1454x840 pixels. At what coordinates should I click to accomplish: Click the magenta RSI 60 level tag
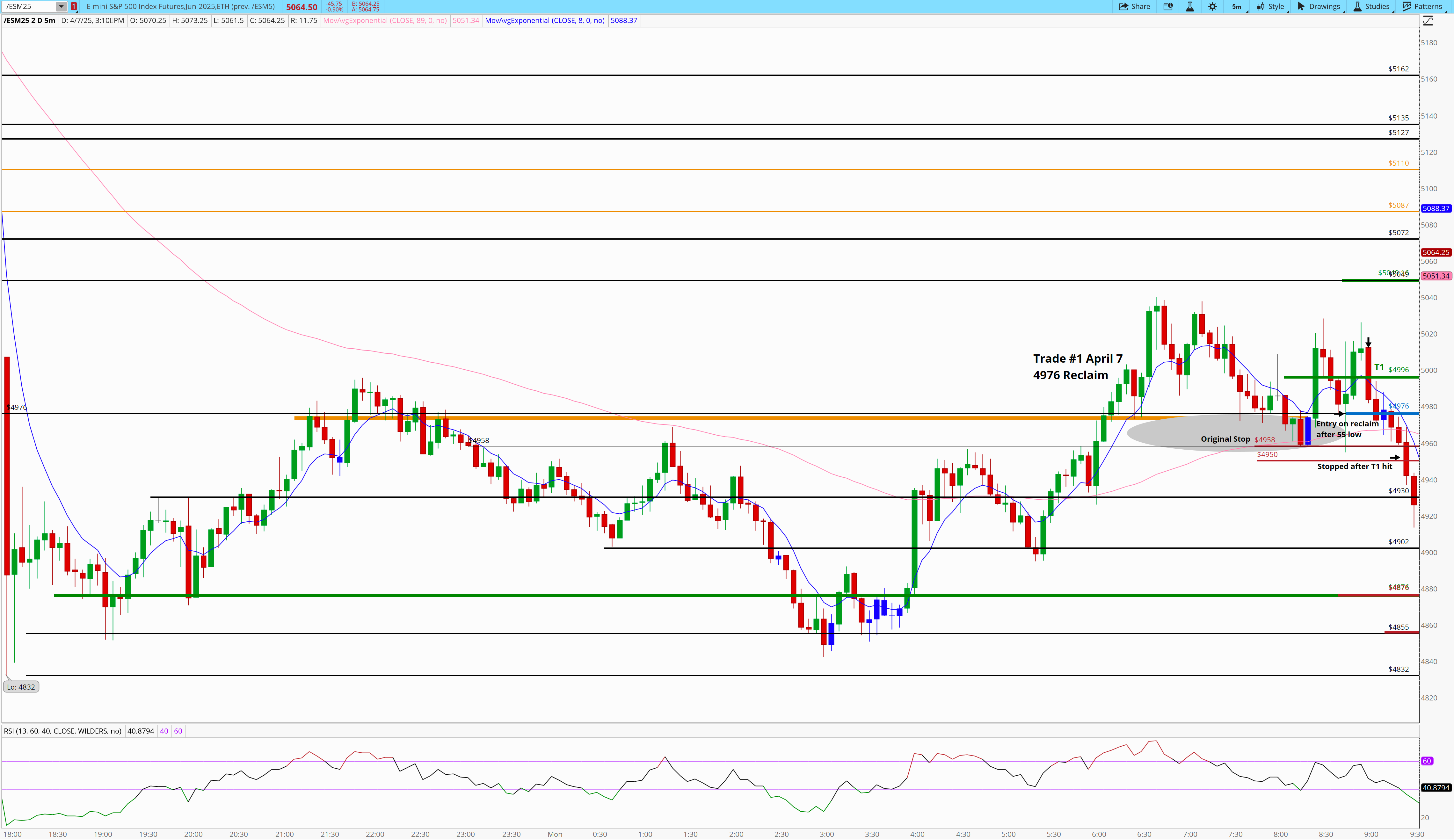click(x=1427, y=761)
